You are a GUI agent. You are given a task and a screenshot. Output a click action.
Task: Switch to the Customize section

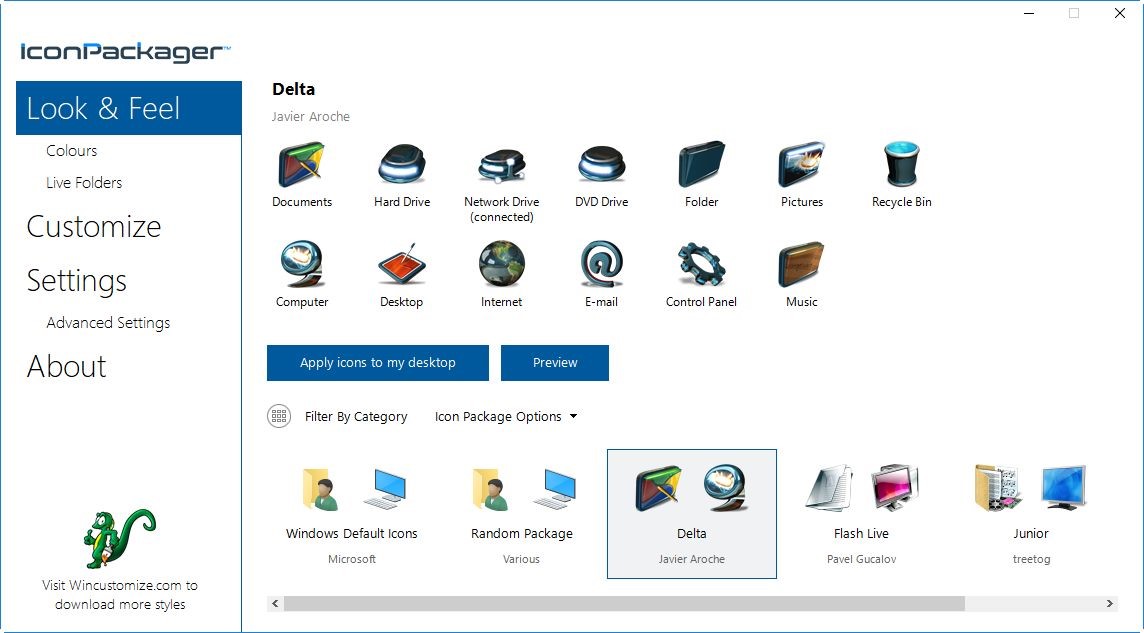[94, 227]
